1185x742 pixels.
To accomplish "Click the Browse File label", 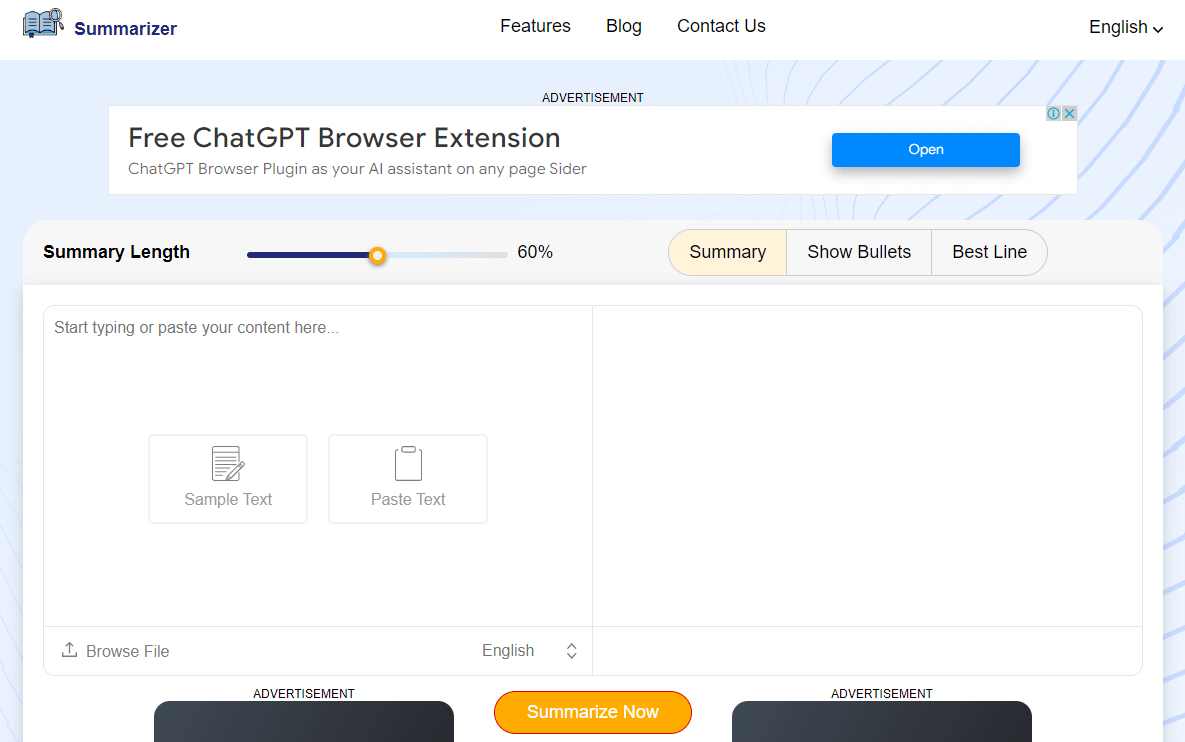I will pyautogui.click(x=128, y=651).
